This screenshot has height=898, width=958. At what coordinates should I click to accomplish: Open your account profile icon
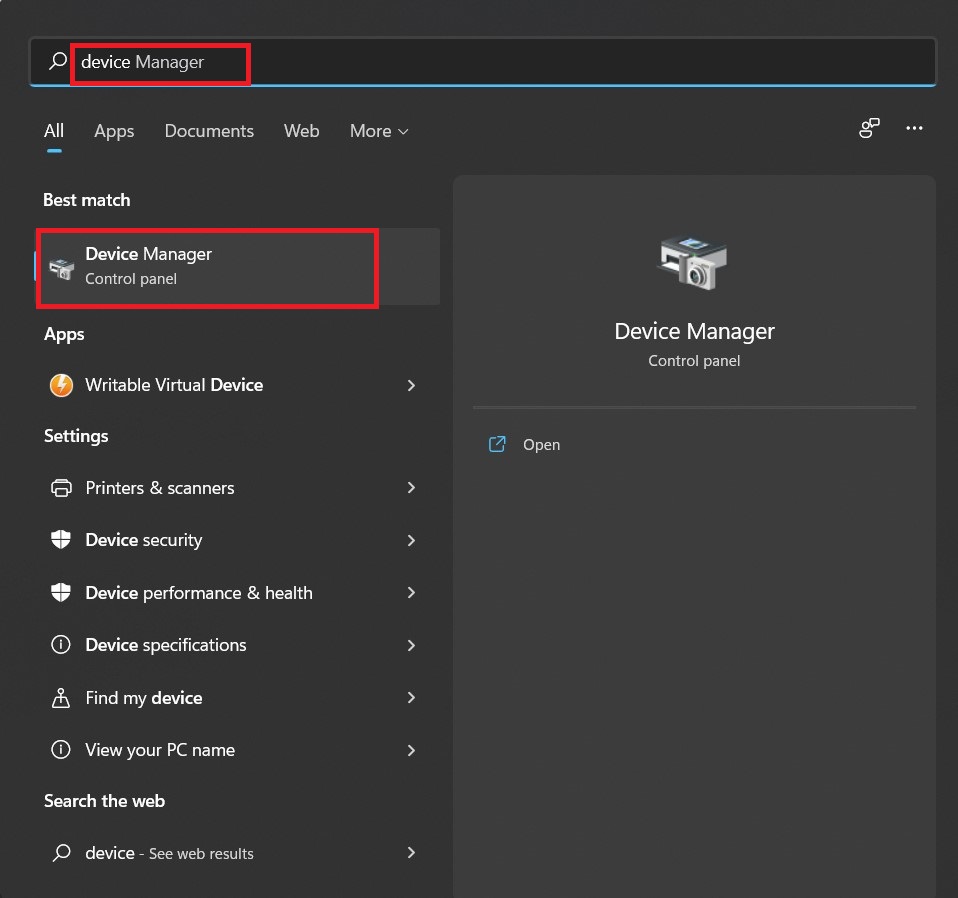pyautogui.click(x=868, y=128)
